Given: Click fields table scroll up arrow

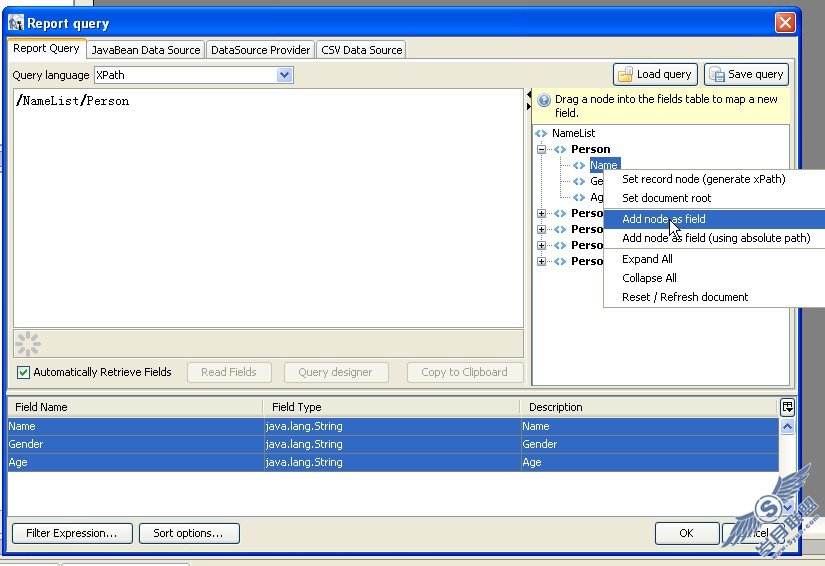Looking at the screenshot, I should coord(787,427).
